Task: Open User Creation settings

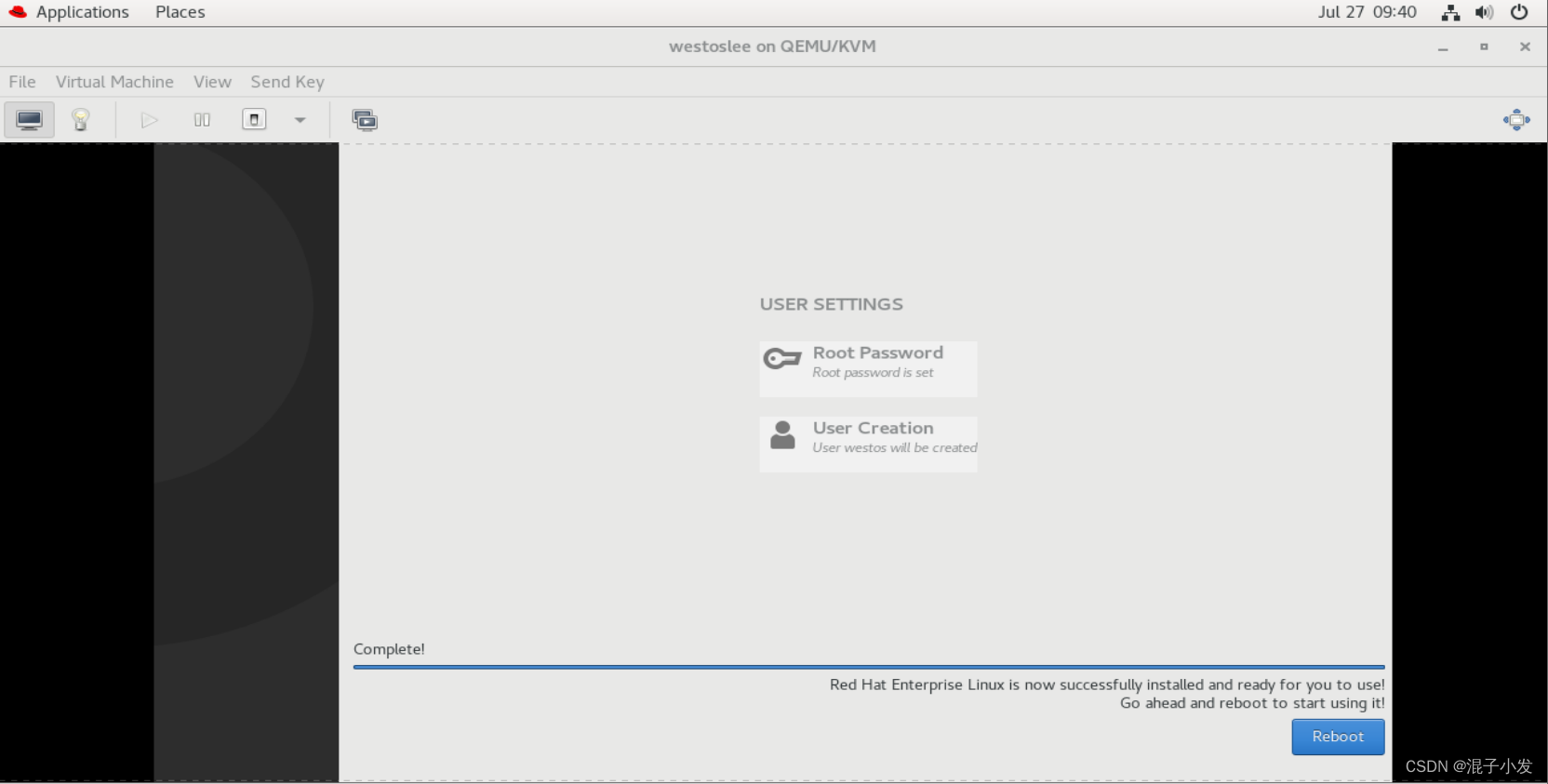Action: pyautogui.click(x=868, y=445)
